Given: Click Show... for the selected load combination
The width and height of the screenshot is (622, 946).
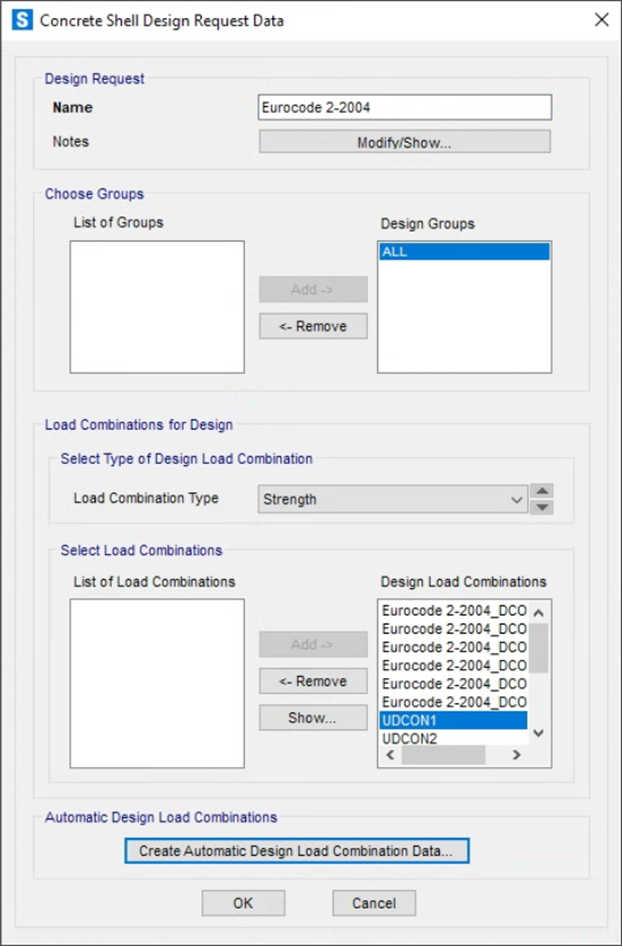Looking at the screenshot, I should point(313,717).
